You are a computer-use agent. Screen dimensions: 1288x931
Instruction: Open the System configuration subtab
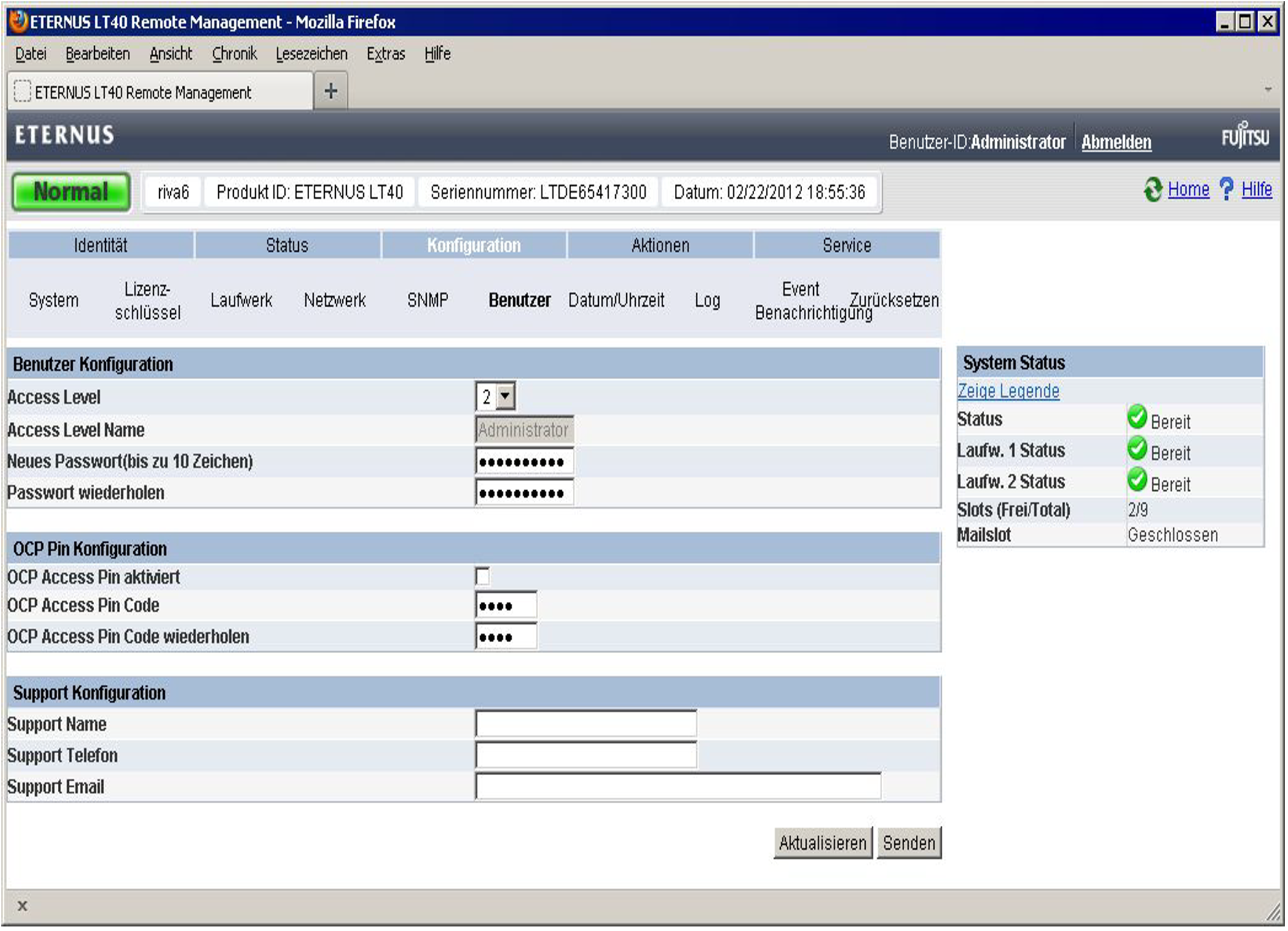coord(53,300)
